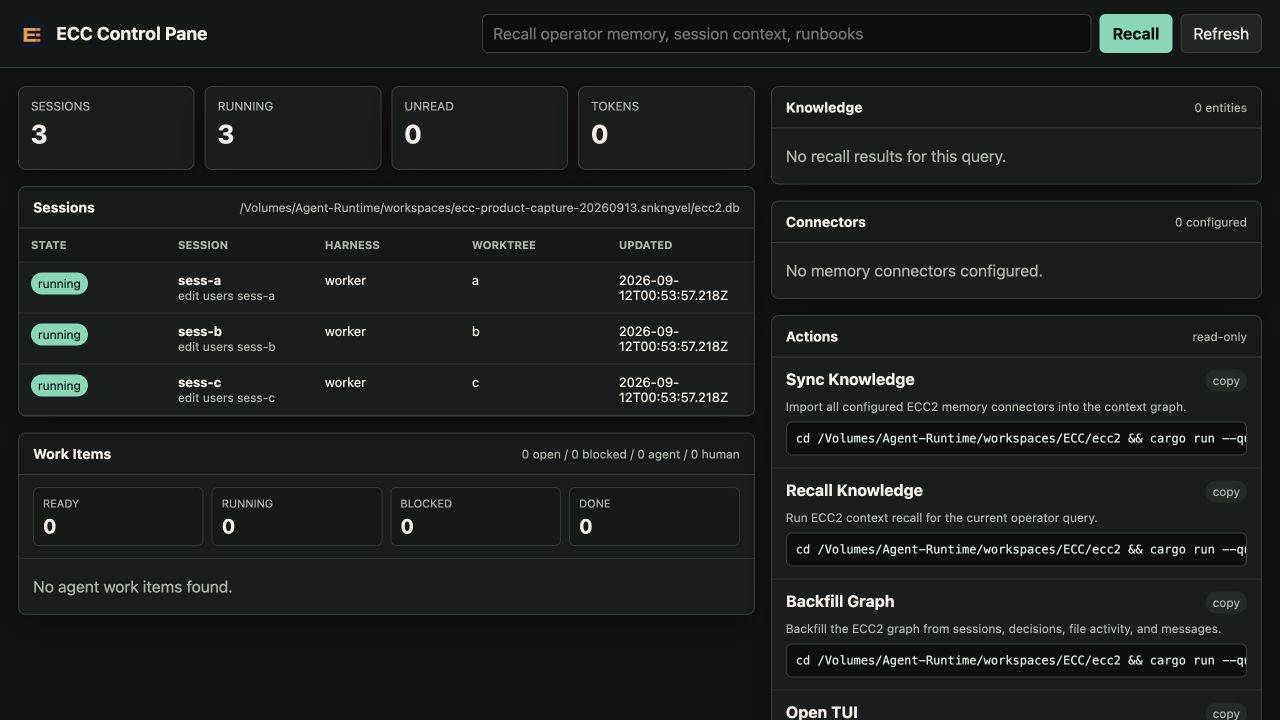
Task: Click the TOKENS stat card
Action: pyautogui.click(x=666, y=128)
